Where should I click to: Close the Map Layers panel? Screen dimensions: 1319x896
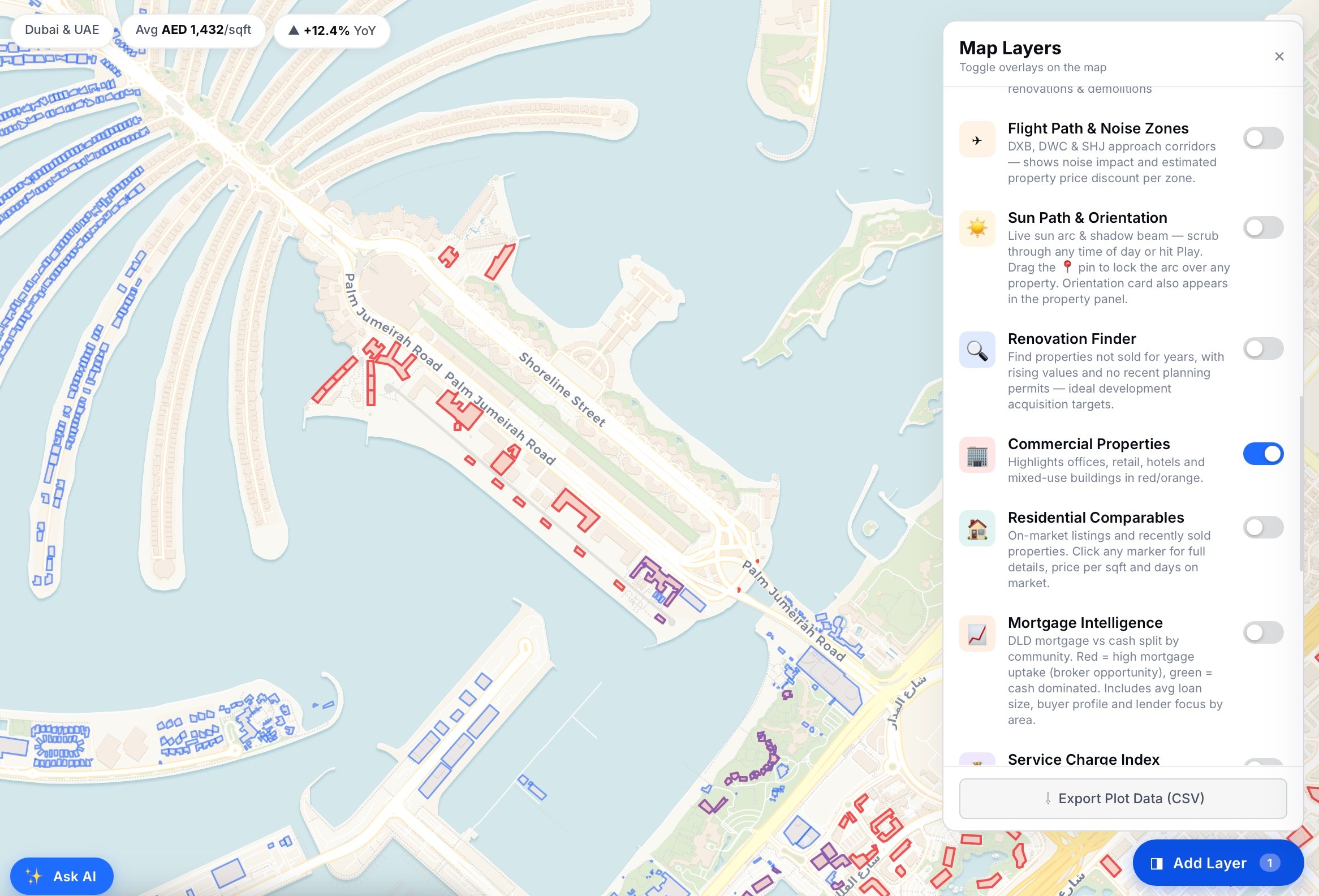(1279, 56)
